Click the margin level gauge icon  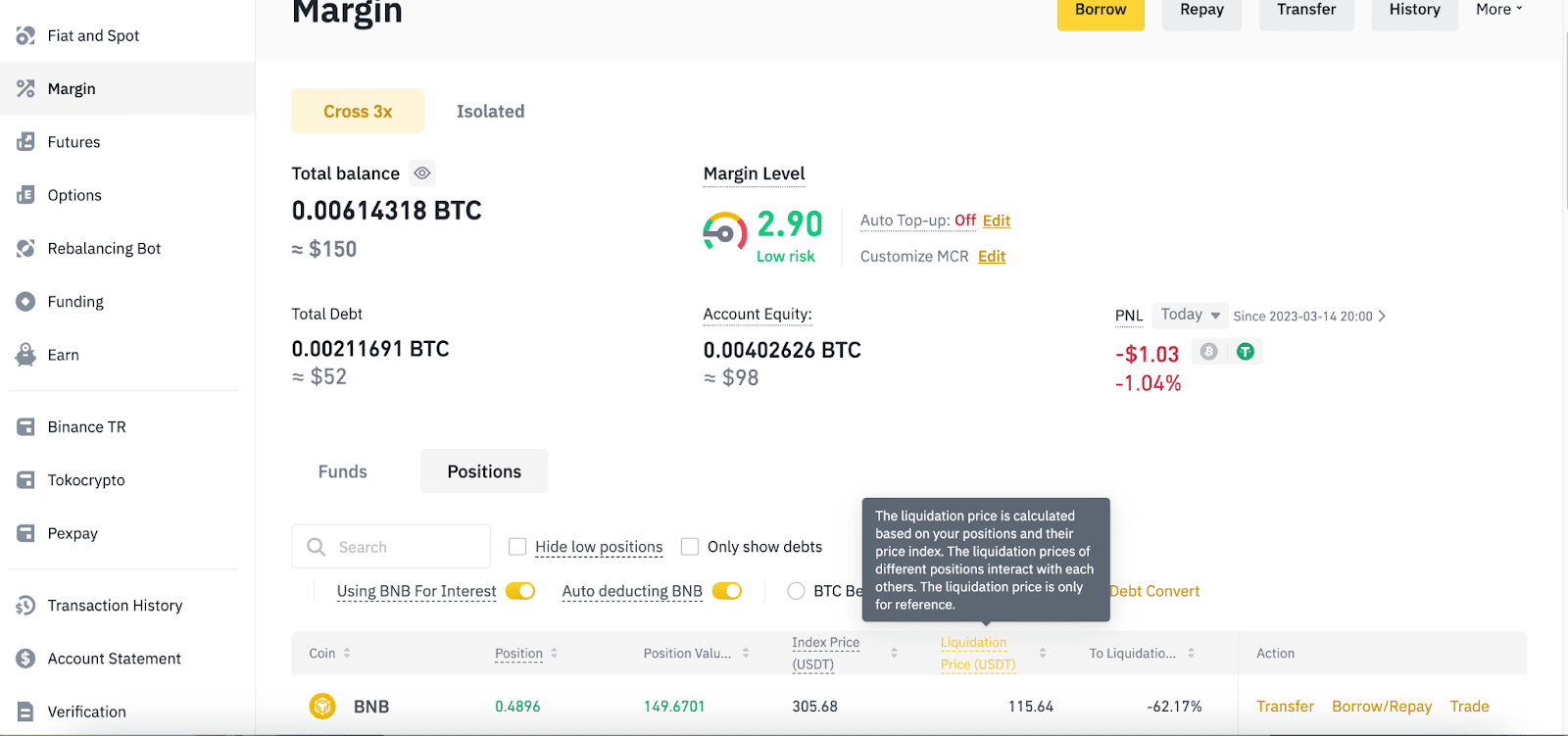[x=725, y=232]
